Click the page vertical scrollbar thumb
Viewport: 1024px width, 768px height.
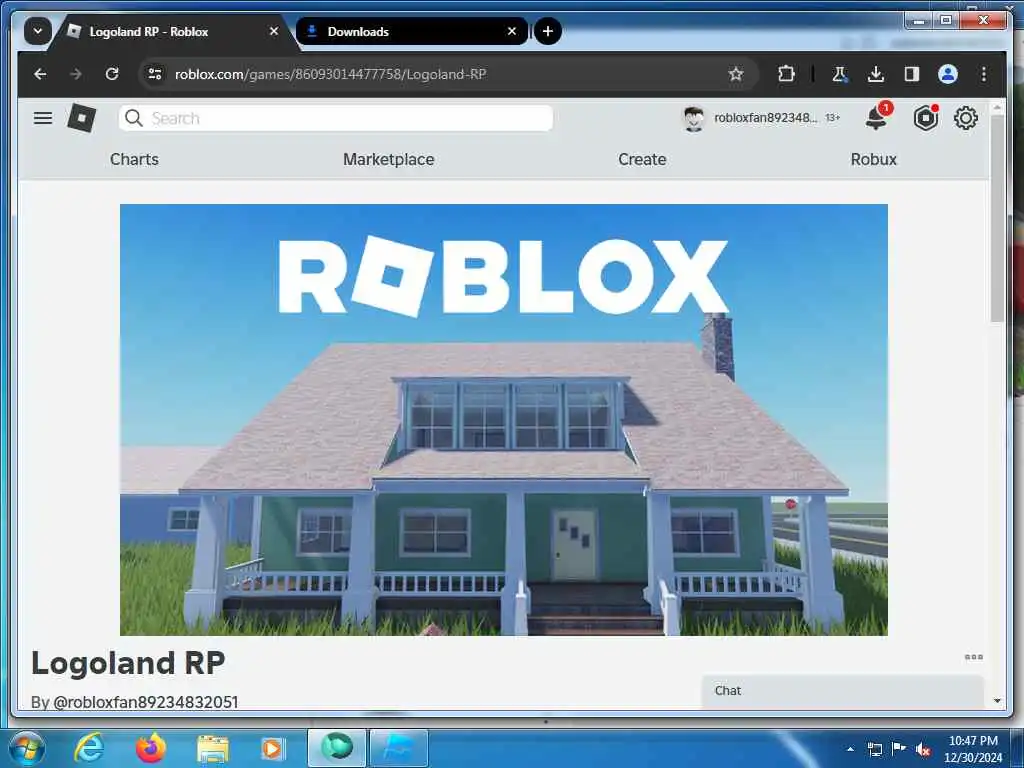click(x=997, y=219)
